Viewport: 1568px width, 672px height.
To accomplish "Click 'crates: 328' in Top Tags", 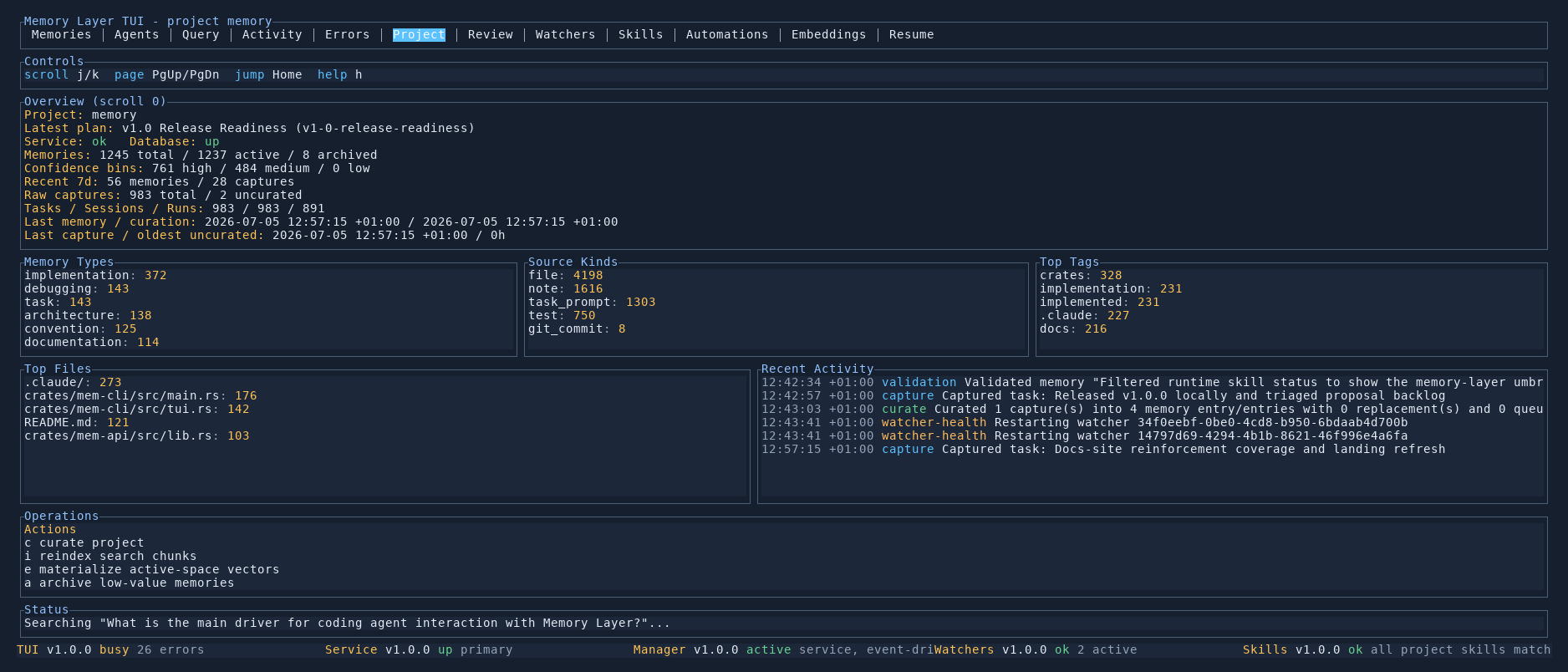I will point(1081,275).
